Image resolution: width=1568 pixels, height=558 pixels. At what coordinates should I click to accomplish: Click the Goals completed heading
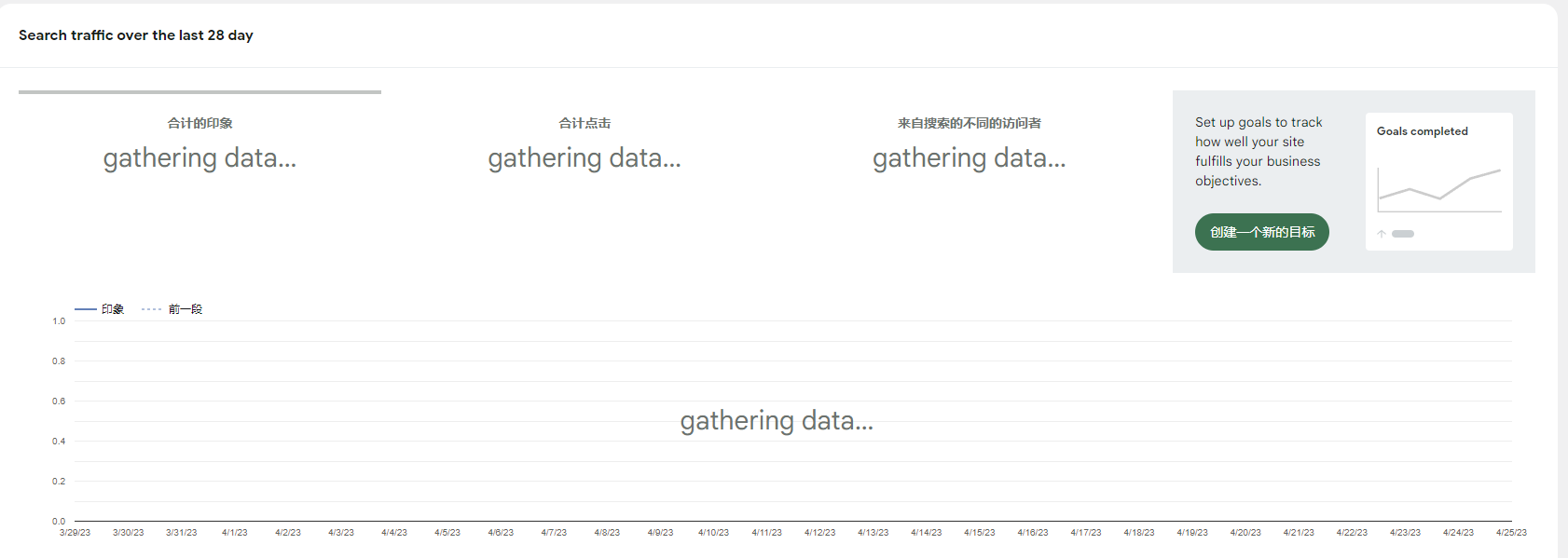click(1423, 131)
